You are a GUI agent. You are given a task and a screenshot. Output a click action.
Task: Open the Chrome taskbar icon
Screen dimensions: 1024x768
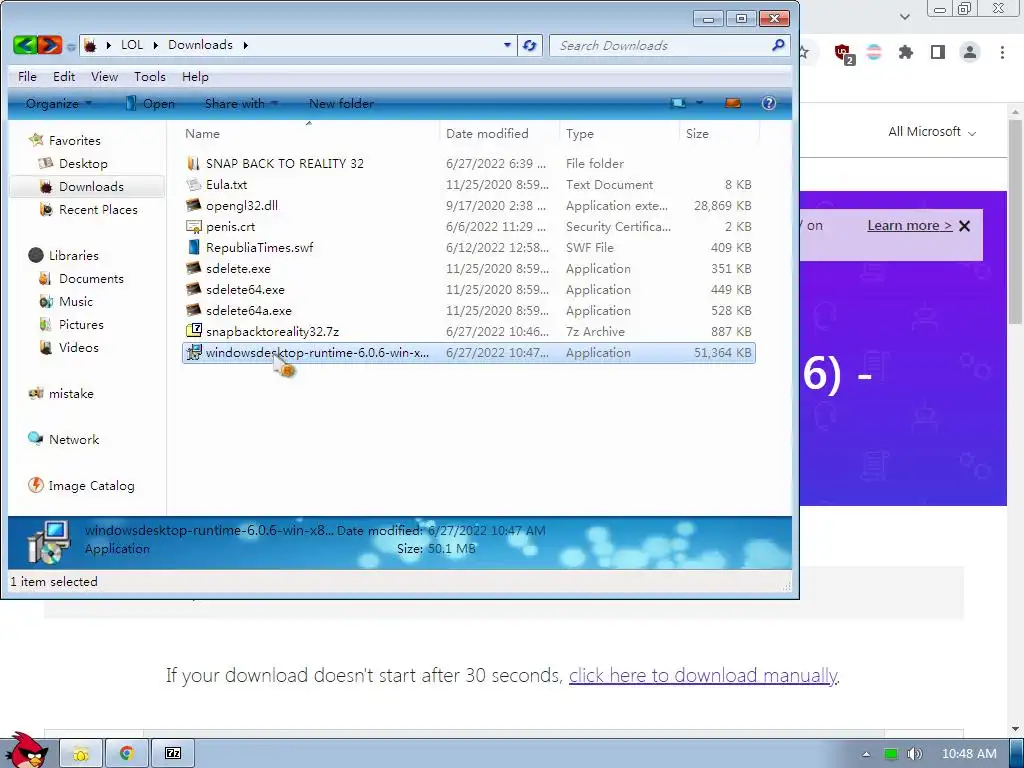click(x=127, y=754)
